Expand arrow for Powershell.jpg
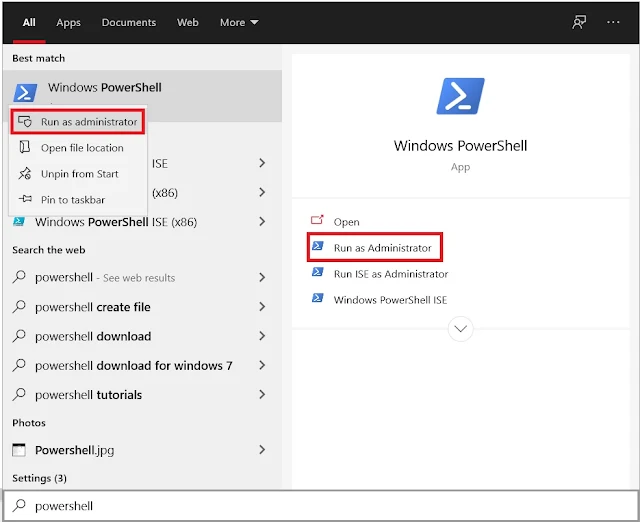 coord(262,450)
